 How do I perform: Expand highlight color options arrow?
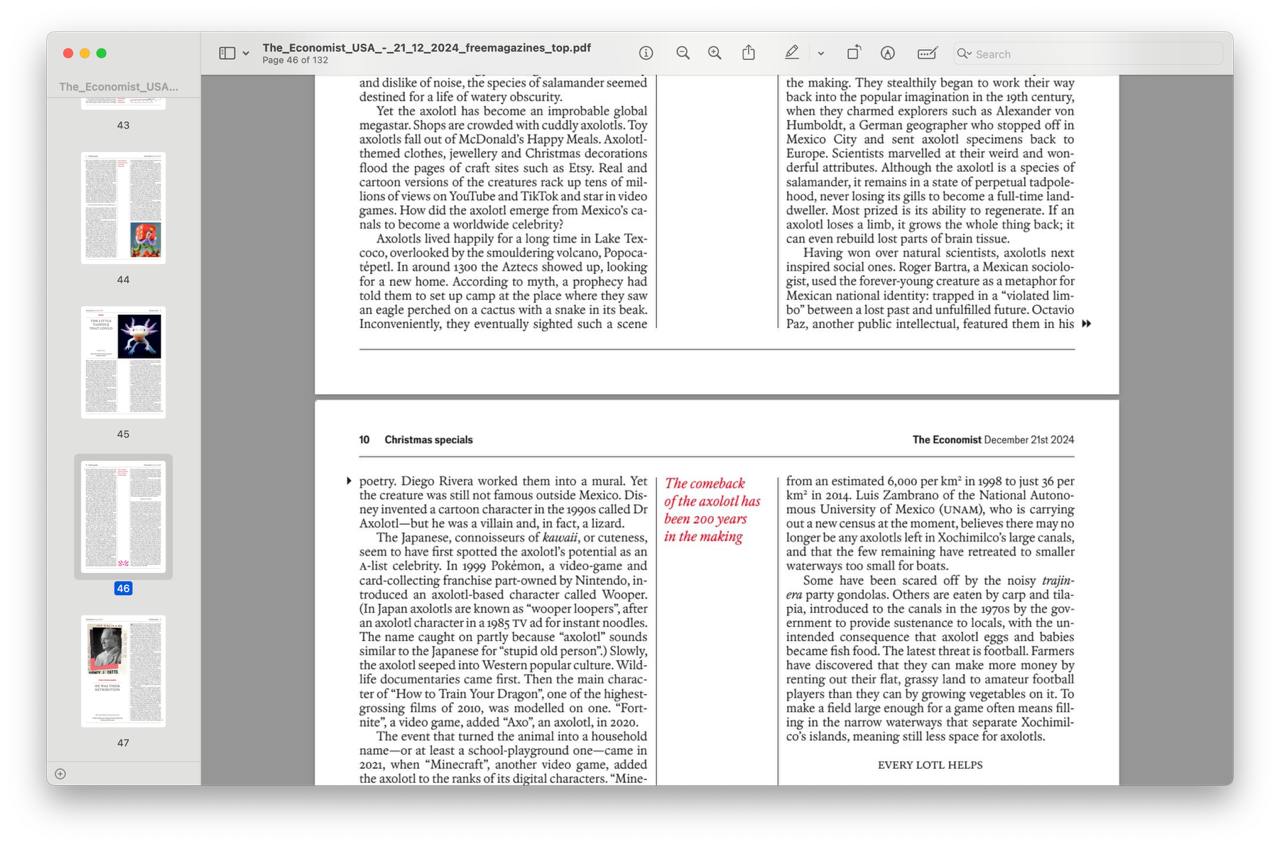pos(821,54)
